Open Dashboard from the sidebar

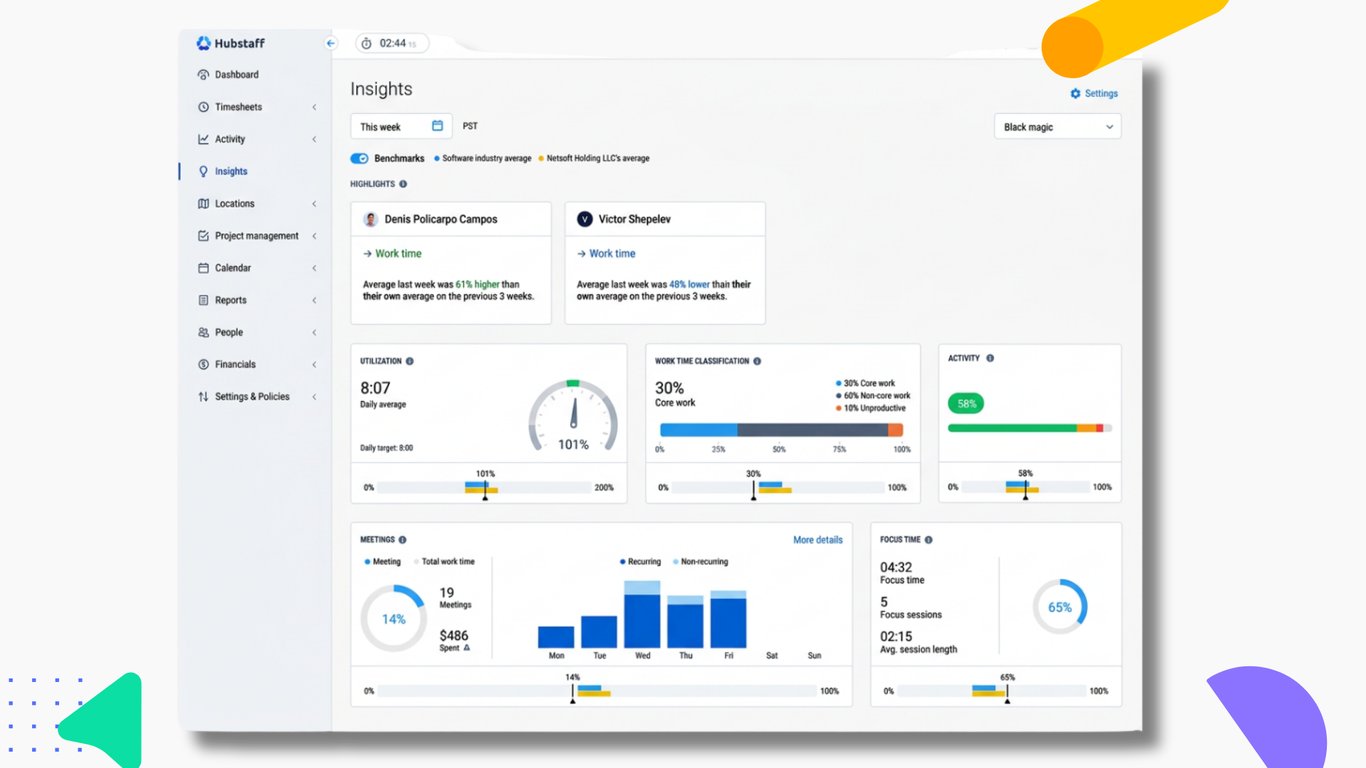pos(237,75)
